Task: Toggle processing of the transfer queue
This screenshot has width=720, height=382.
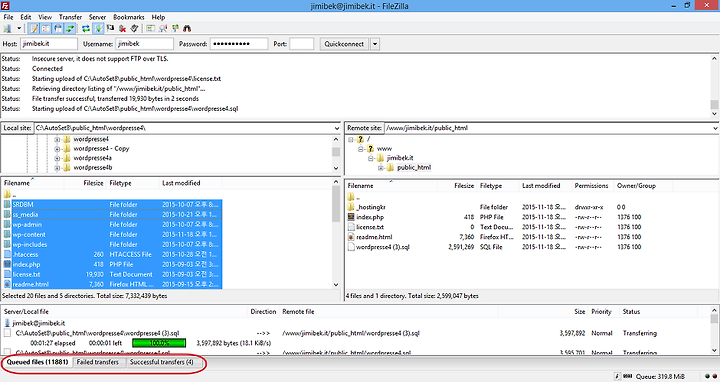Action: 98,28
